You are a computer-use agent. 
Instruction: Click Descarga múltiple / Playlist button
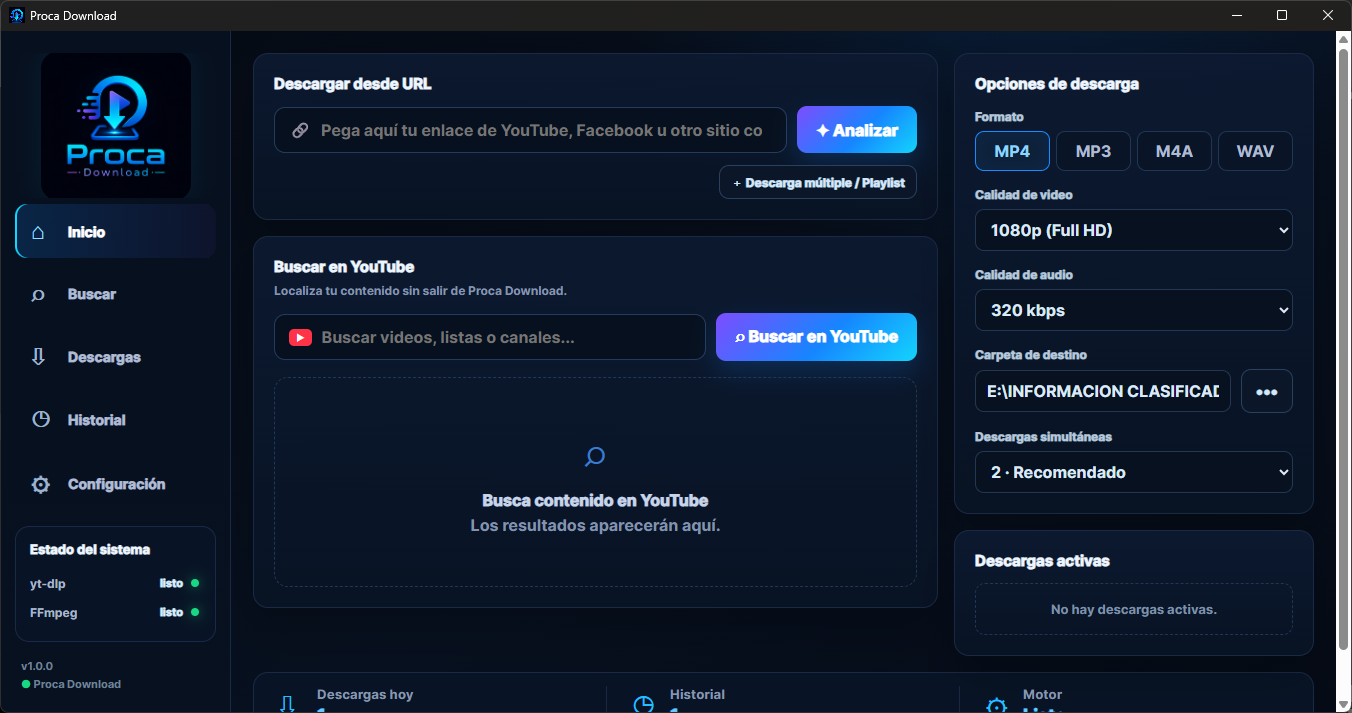click(x=818, y=183)
